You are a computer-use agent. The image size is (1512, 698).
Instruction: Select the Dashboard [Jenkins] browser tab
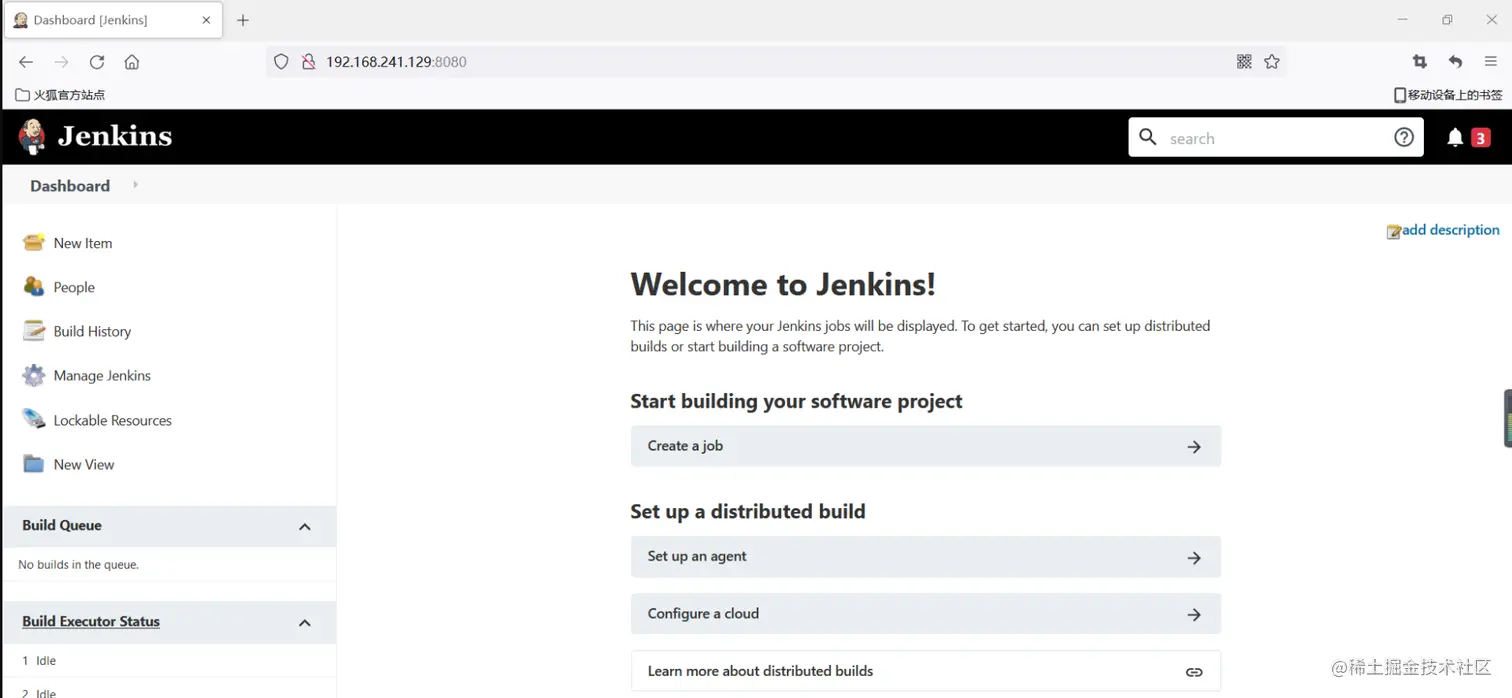112,20
